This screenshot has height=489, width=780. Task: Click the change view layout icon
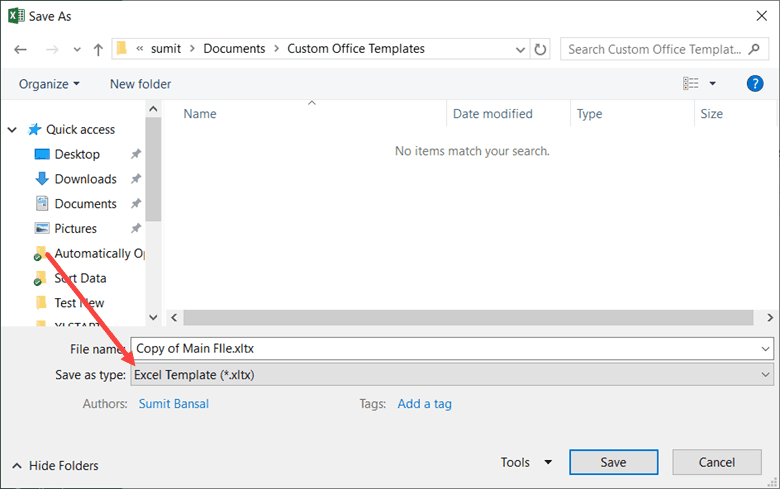pos(690,84)
